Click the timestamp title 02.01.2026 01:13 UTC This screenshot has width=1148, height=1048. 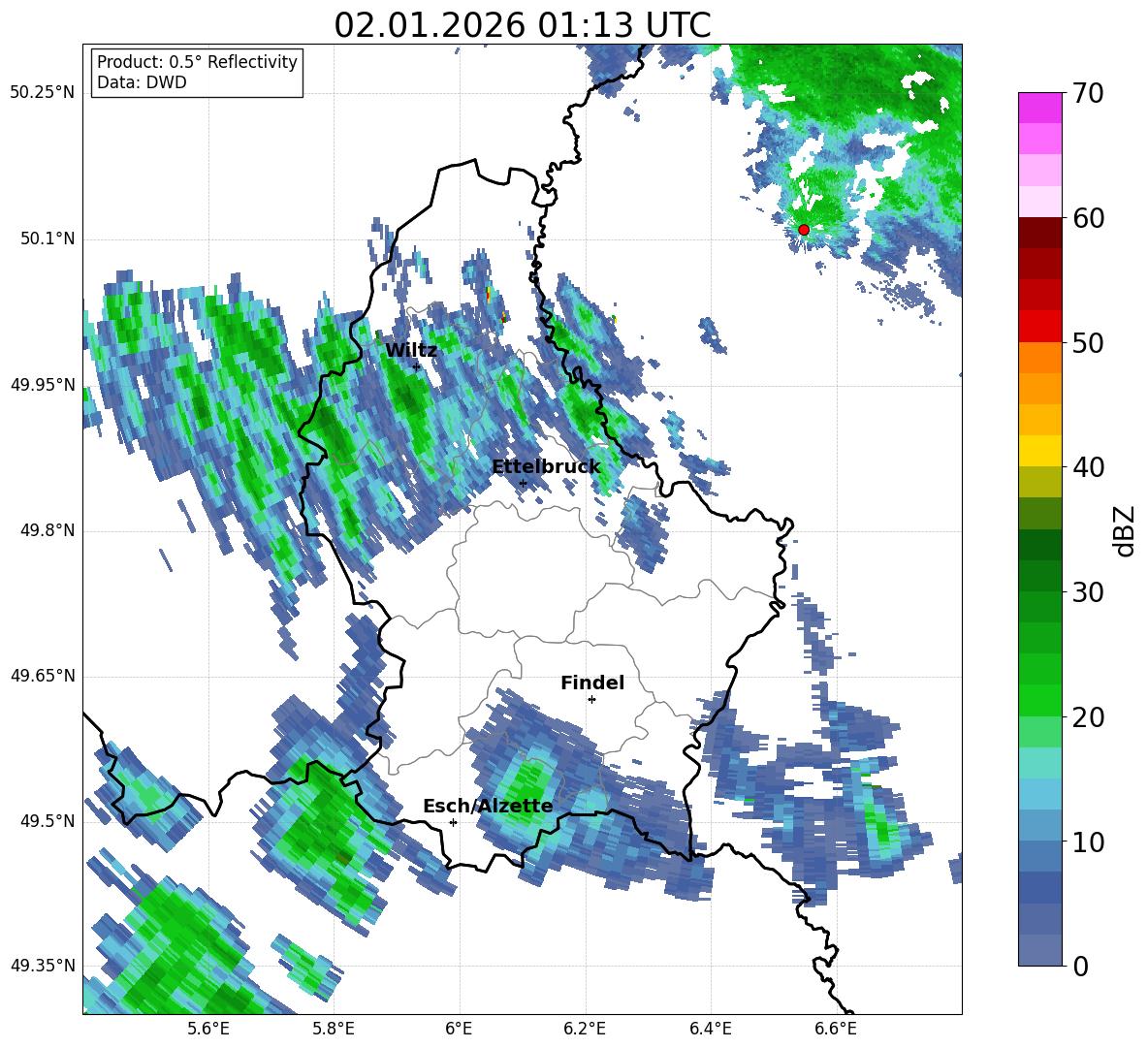click(x=523, y=25)
